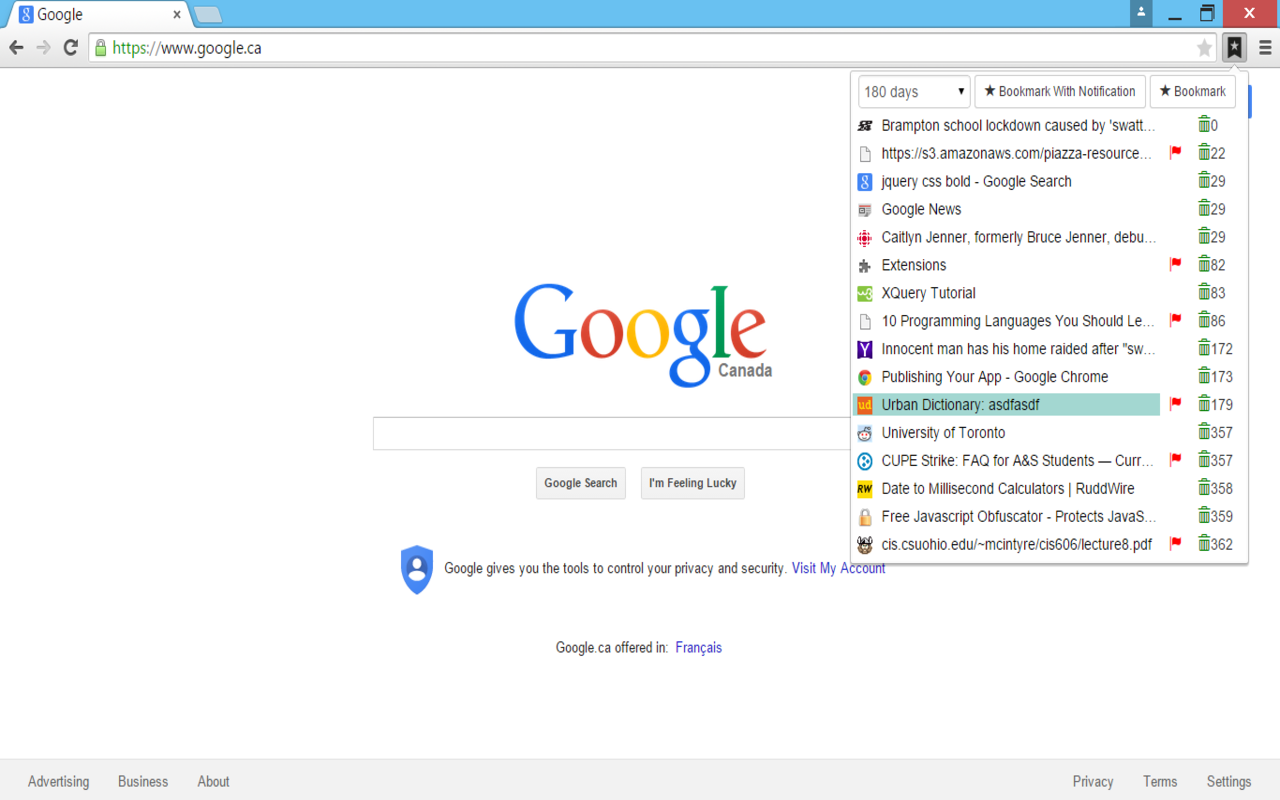This screenshot has height=800, width=1280.
Task: Delete the Innocent man home raided bookmark
Action: coord(1204,349)
